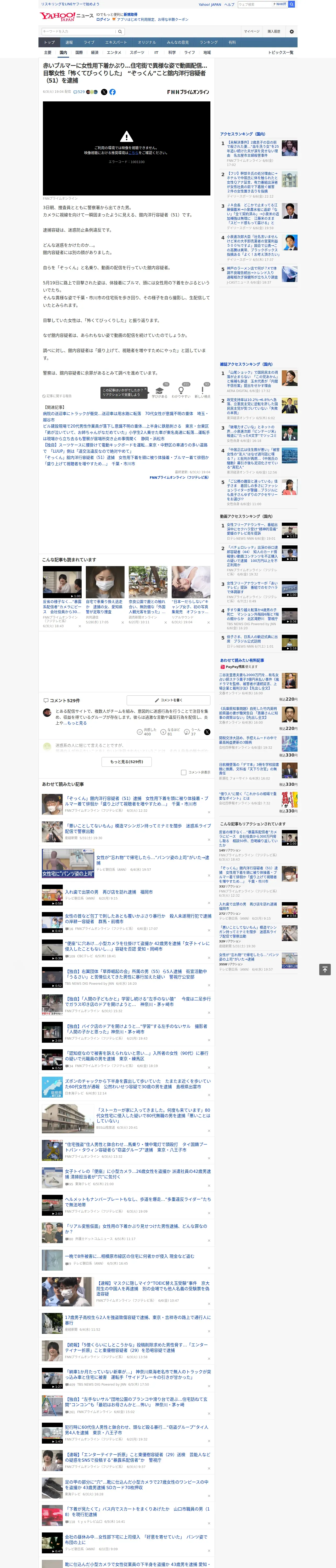336x1568 pixels.
Task: Click the '購入履歴' link
Action: [x=274, y=31]
